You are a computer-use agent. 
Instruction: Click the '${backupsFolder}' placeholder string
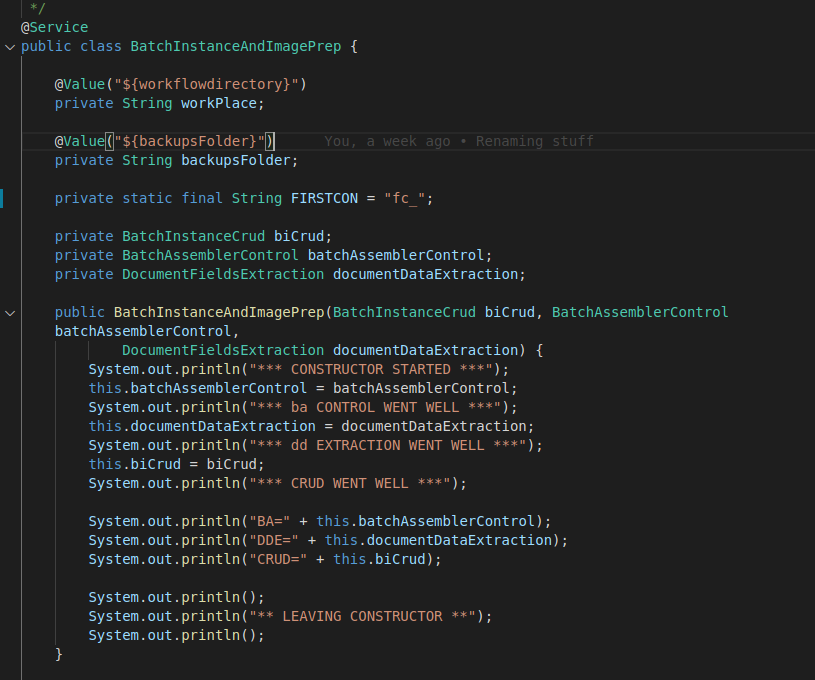190,141
